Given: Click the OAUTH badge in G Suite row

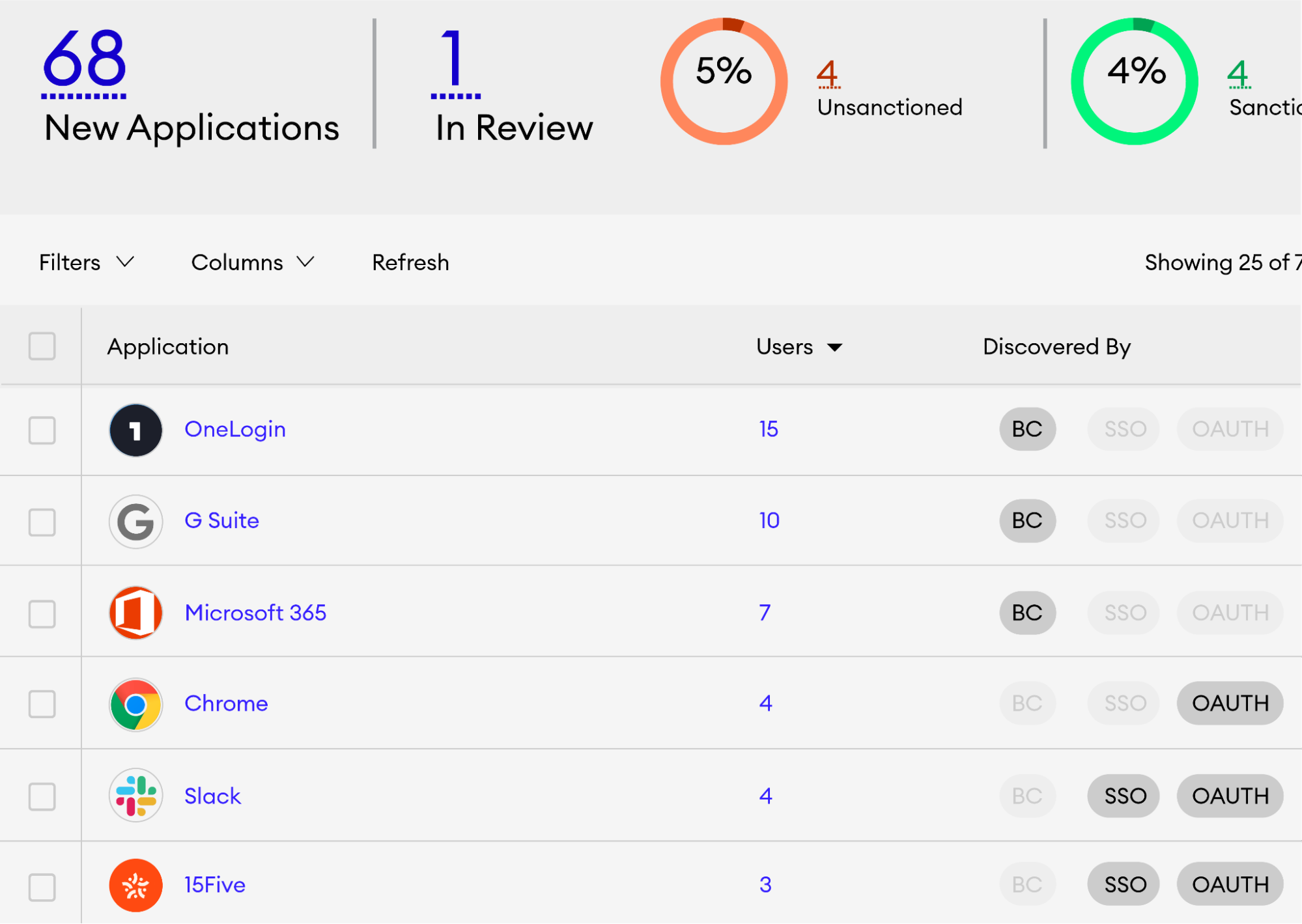Looking at the screenshot, I should (1230, 520).
